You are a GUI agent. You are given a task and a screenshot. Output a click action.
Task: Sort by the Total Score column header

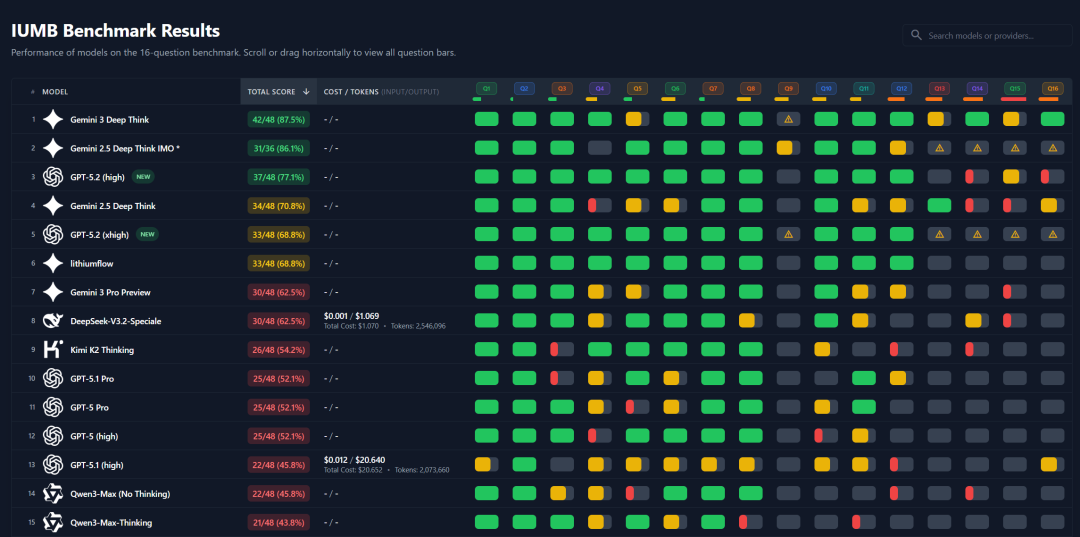coord(279,91)
